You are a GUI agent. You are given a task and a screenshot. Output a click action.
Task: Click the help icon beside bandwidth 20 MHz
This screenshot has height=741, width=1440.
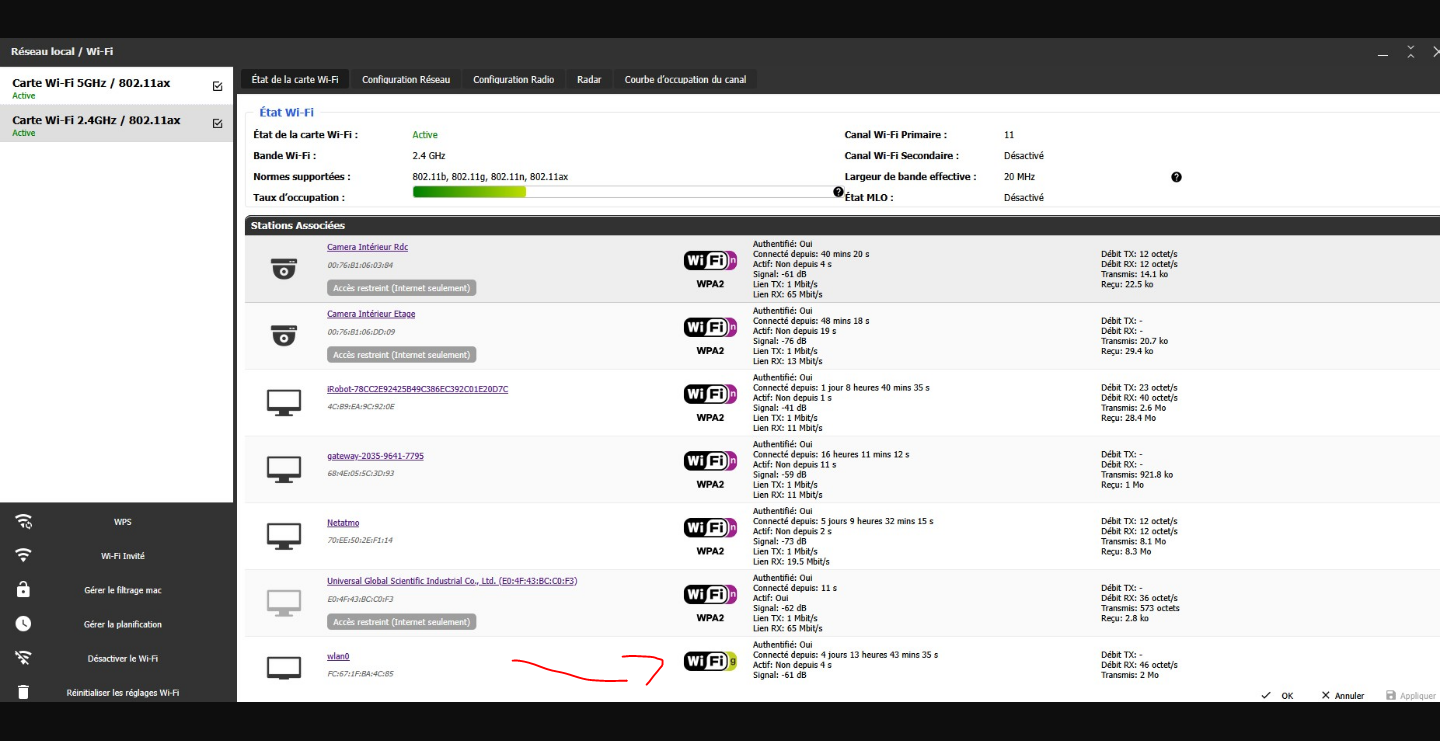[x=1176, y=177]
